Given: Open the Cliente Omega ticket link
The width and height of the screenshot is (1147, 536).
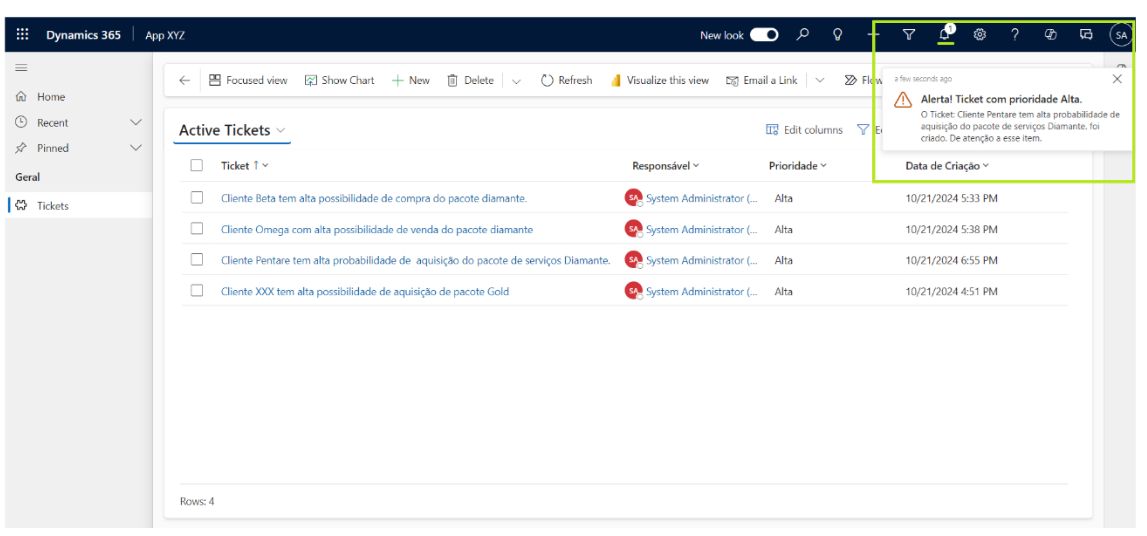Looking at the screenshot, I should click(x=376, y=230).
